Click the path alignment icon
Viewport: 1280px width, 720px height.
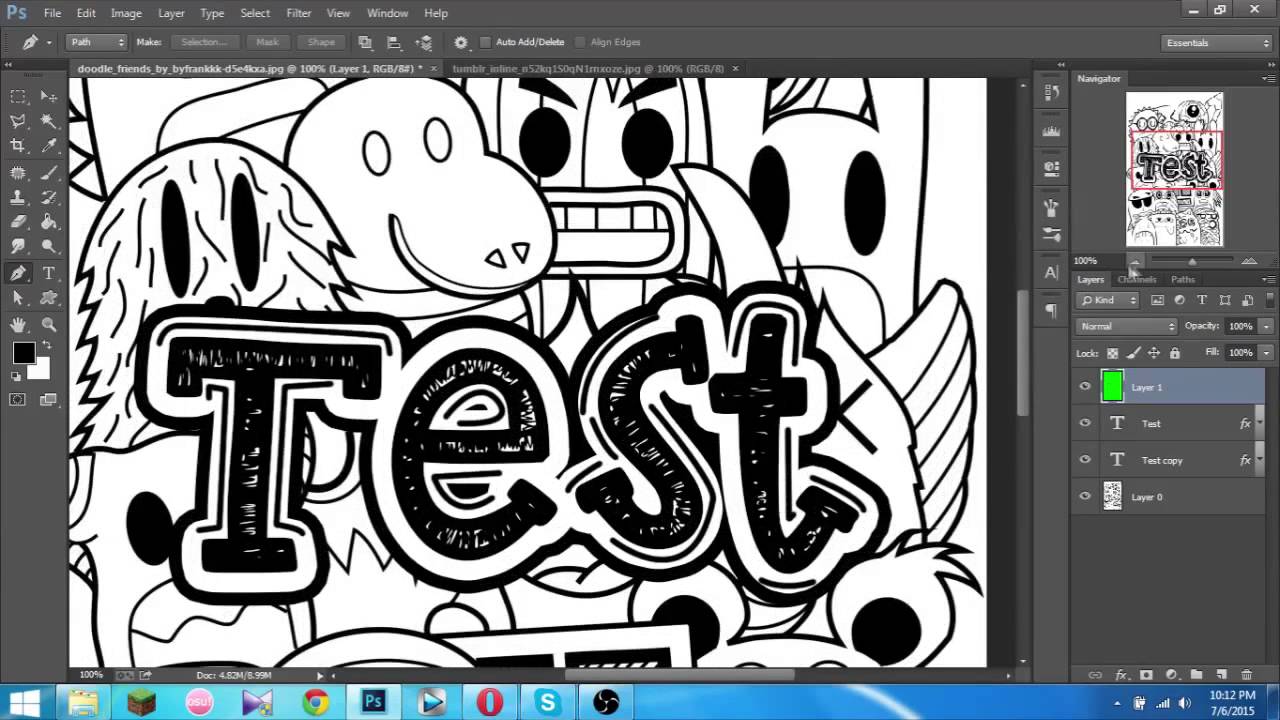point(394,42)
